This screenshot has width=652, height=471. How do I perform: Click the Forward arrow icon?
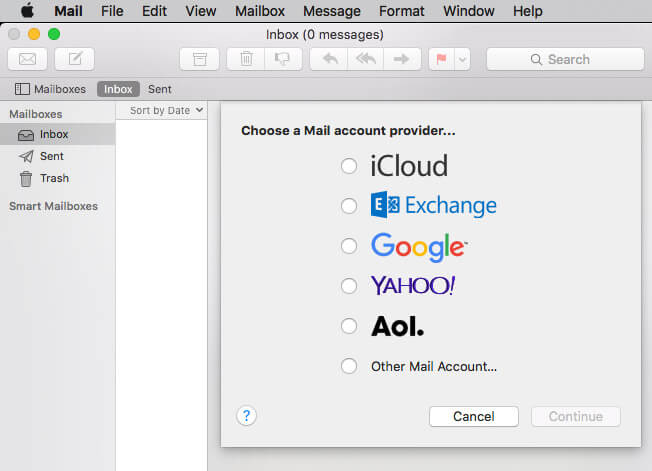pyautogui.click(x=401, y=59)
